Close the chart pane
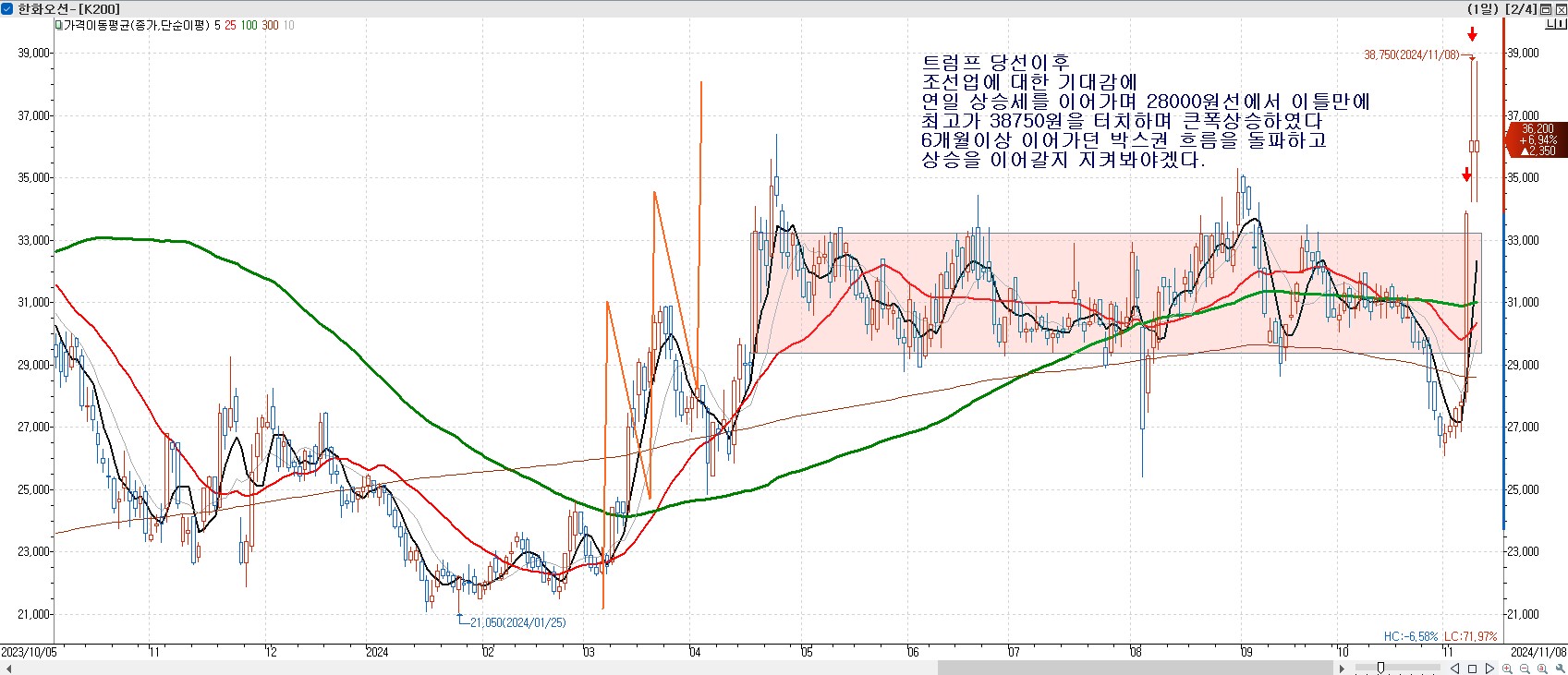This screenshot has width=1568, height=675. 1561,9
